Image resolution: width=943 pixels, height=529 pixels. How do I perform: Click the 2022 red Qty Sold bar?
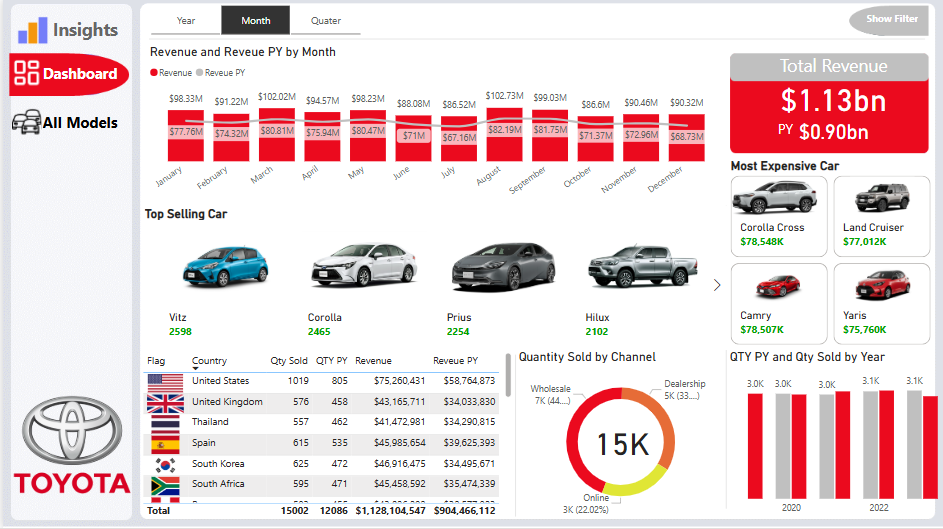pos(886,444)
